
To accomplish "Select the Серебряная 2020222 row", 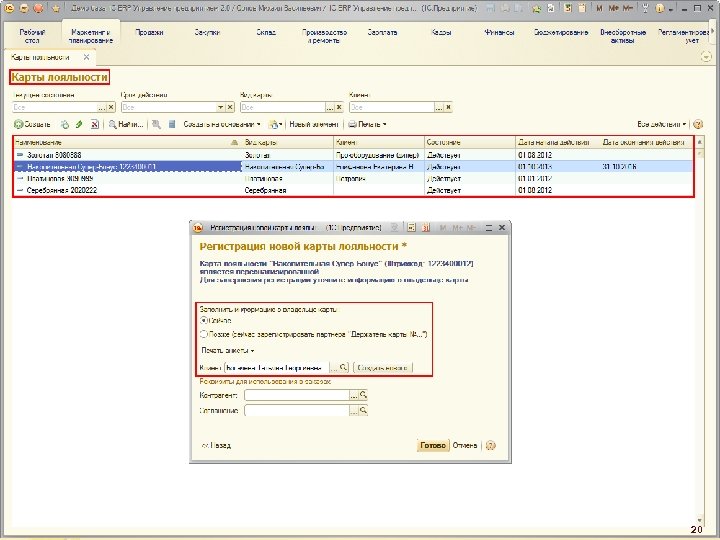I will pyautogui.click(x=353, y=190).
